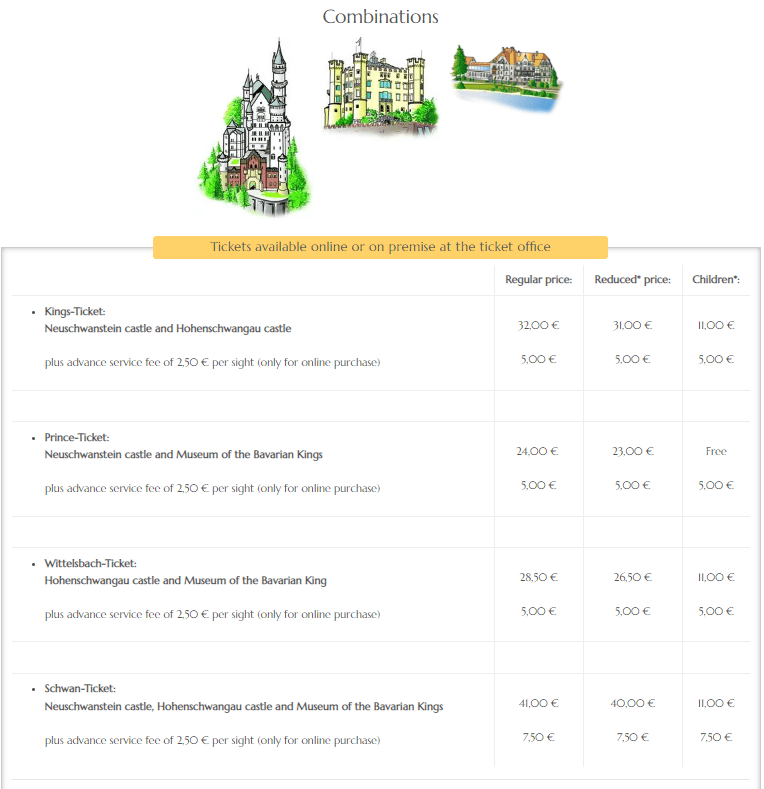Select Schwan-Ticket regular service fee 7,50 €
Viewport: 764px width, 789px height.
point(539,737)
